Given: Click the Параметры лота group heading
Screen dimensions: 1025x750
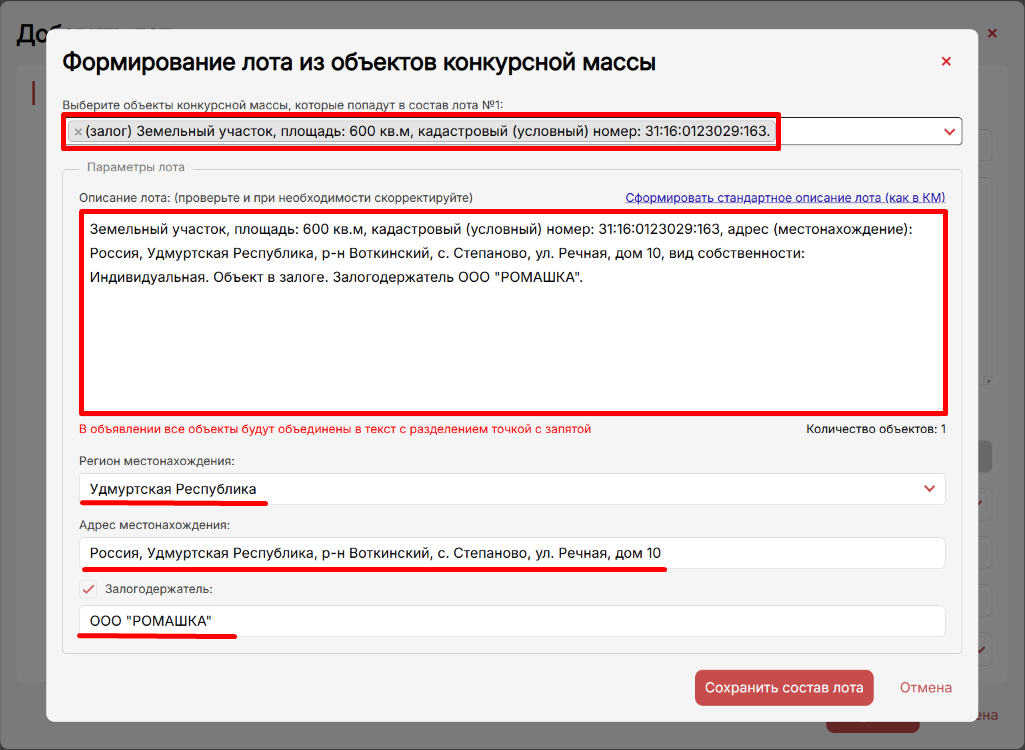Looking at the screenshot, I should coord(135,167).
